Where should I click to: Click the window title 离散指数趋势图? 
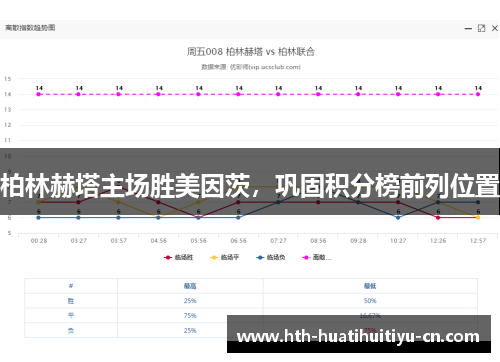[30, 28]
